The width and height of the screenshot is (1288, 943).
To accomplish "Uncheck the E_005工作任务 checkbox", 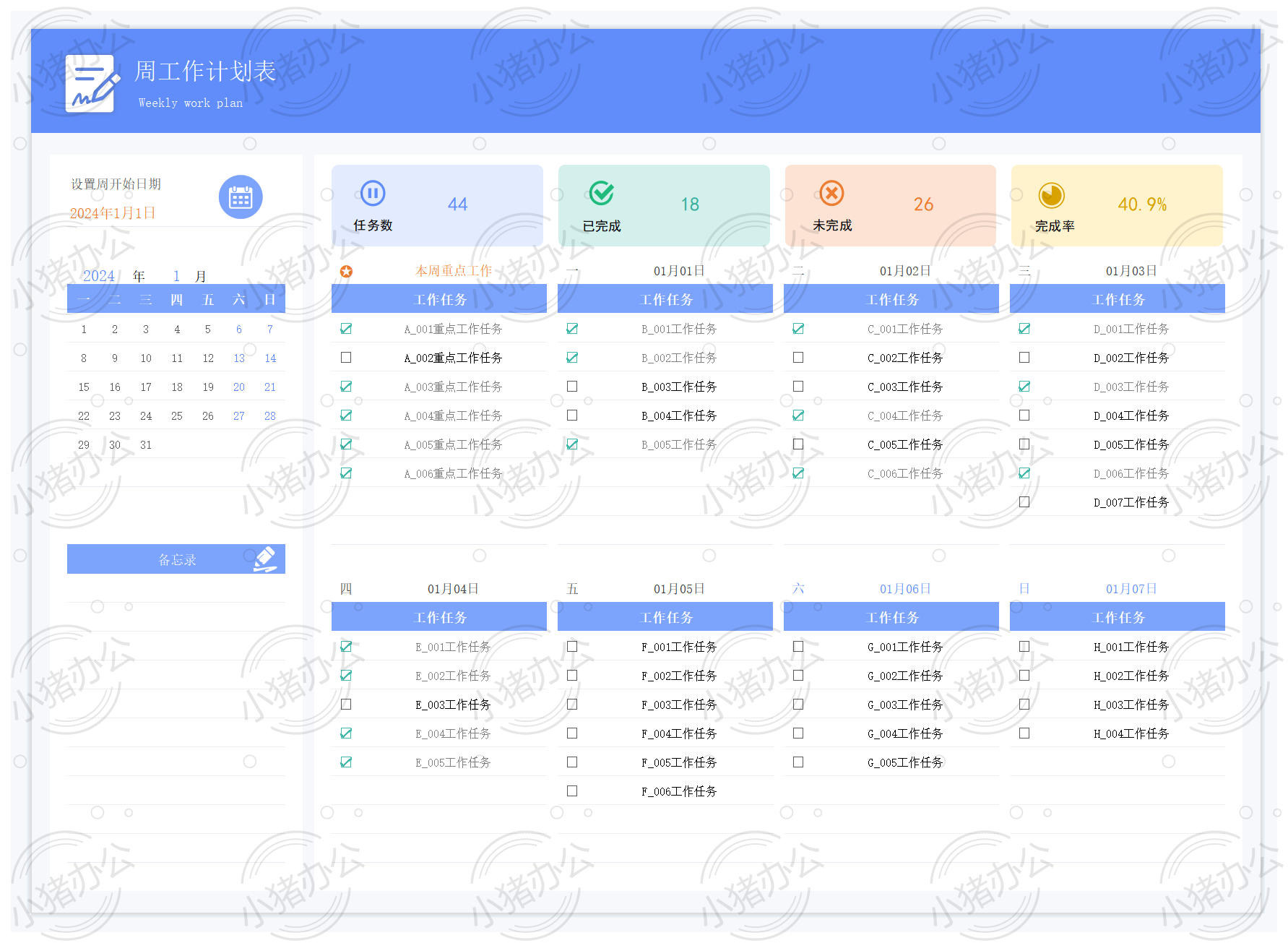I will (346, 762).
